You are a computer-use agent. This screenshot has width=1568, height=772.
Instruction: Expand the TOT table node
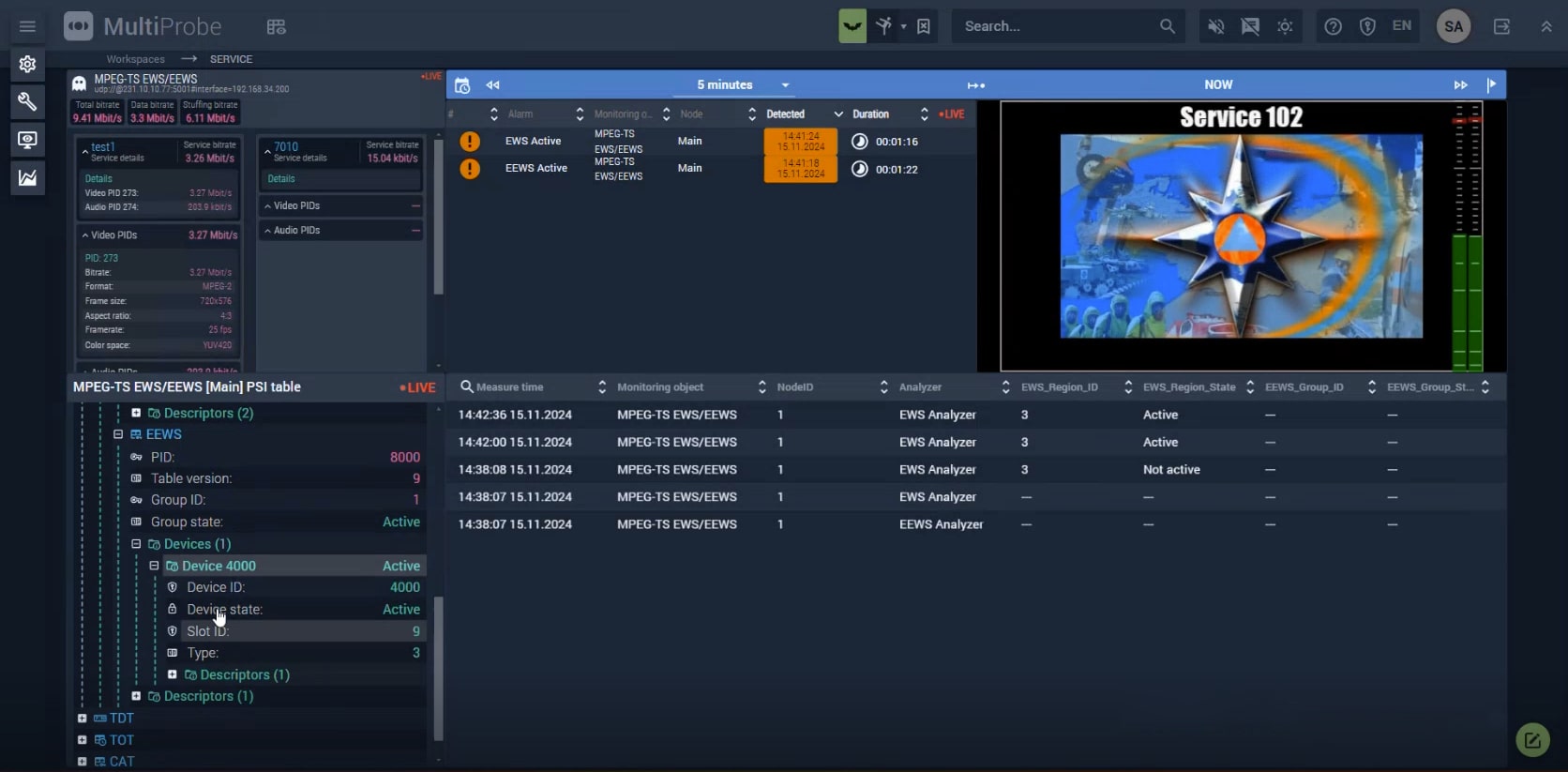[x=83, y=740]
